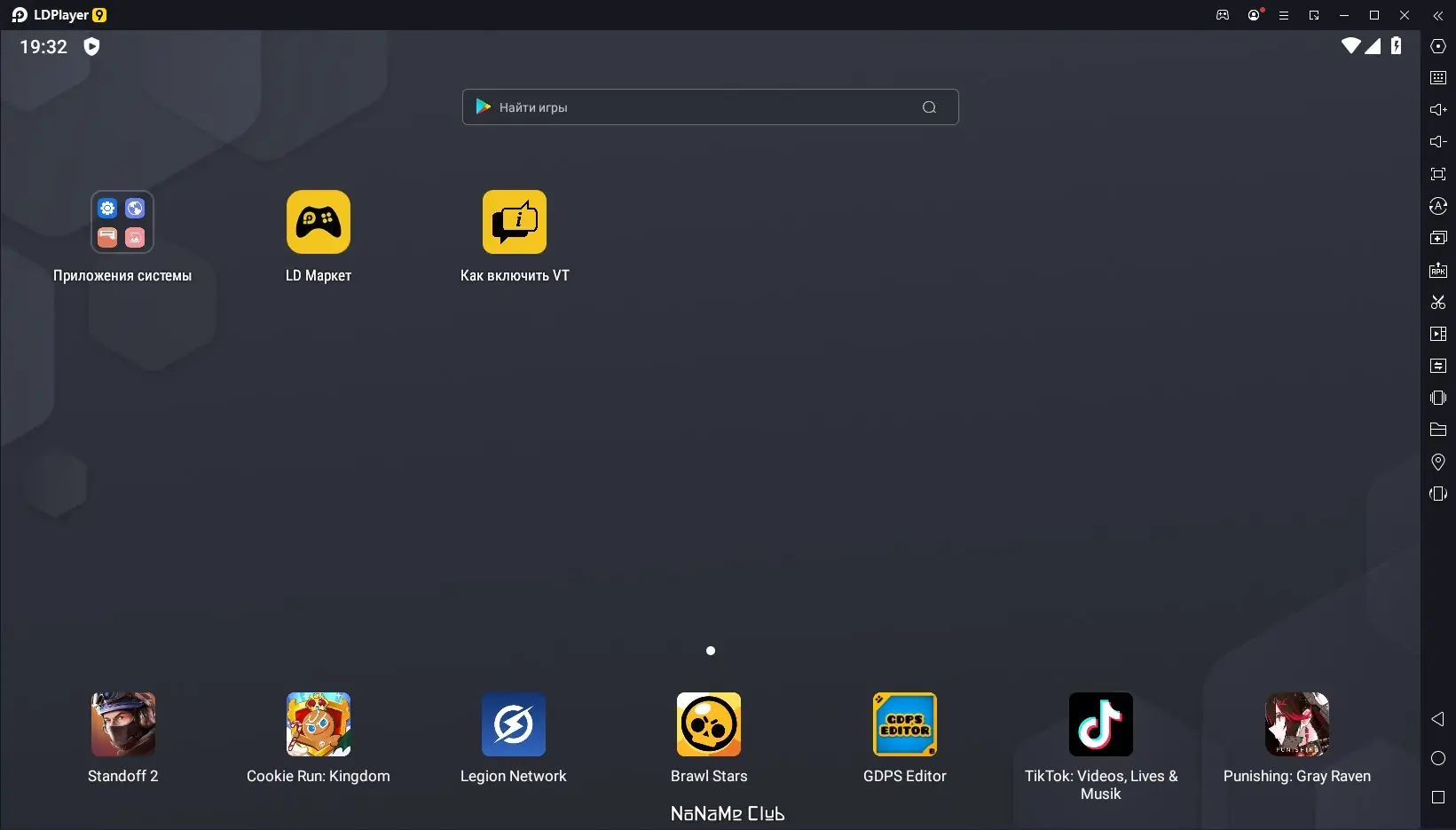Open the Legion Network app

click(x=514, y=724)
